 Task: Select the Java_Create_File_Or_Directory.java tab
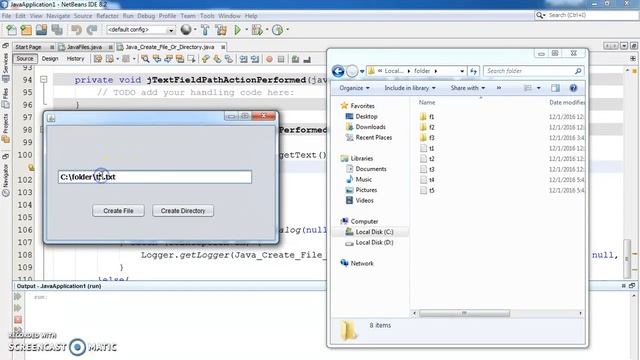(170, 47)
